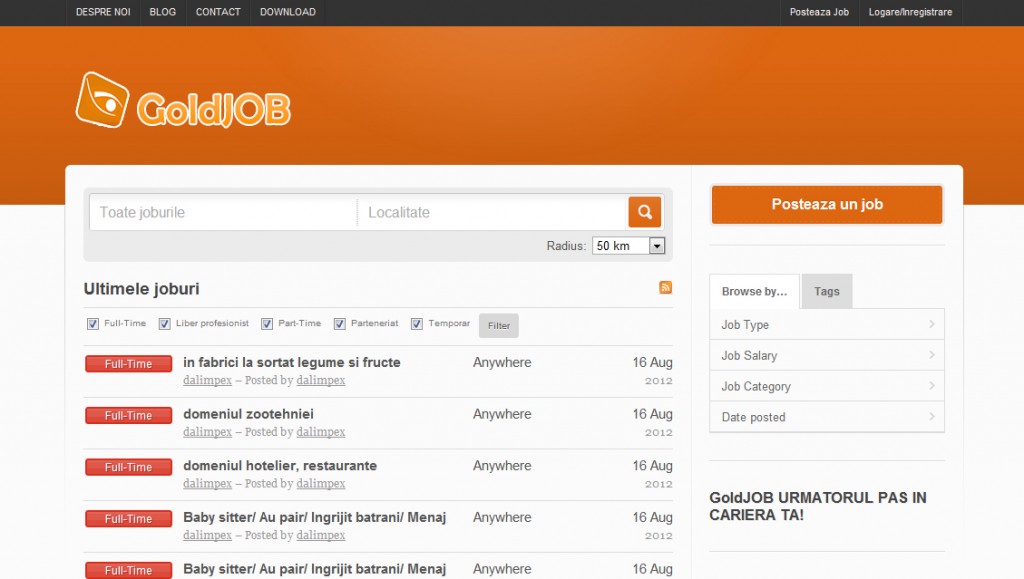Viewport: 1024px width, 579px height.
Task: Open the BLOG menu item
Action: click(163, 12)
